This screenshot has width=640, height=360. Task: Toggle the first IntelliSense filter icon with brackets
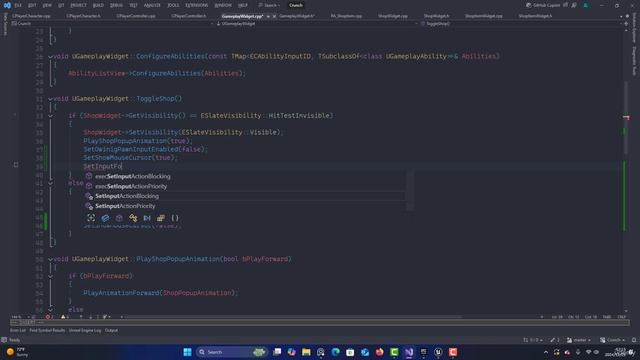click(91, 218)
